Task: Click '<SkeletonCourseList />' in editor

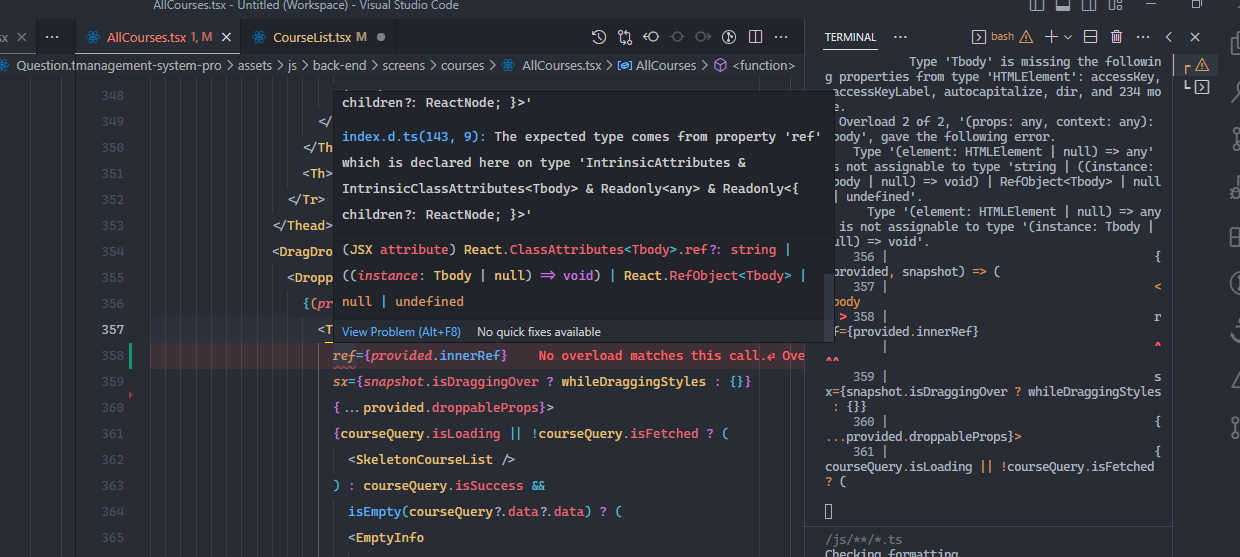Action: [432, 460]
